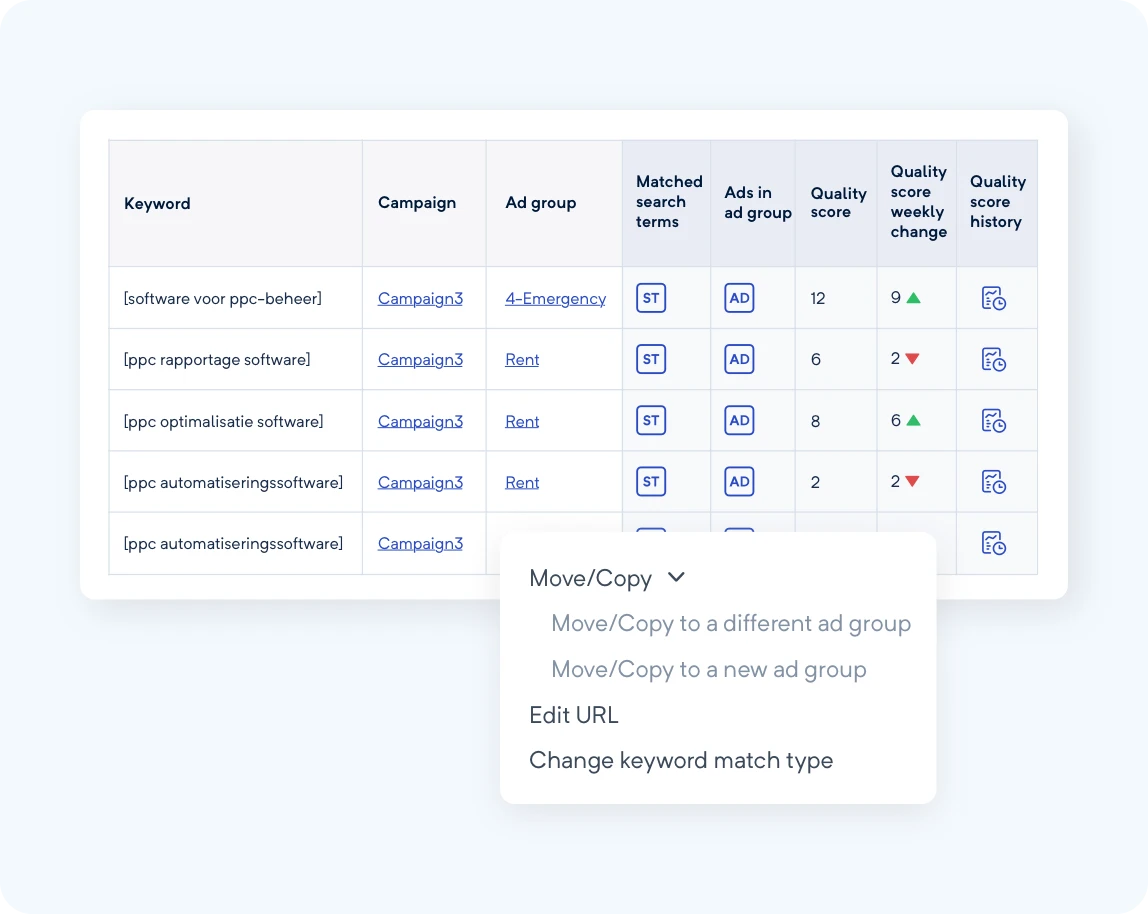Click the AD icon for [ppc automatiseringssoftware]
The image size is (1148, 914).
tap(739, 481)
